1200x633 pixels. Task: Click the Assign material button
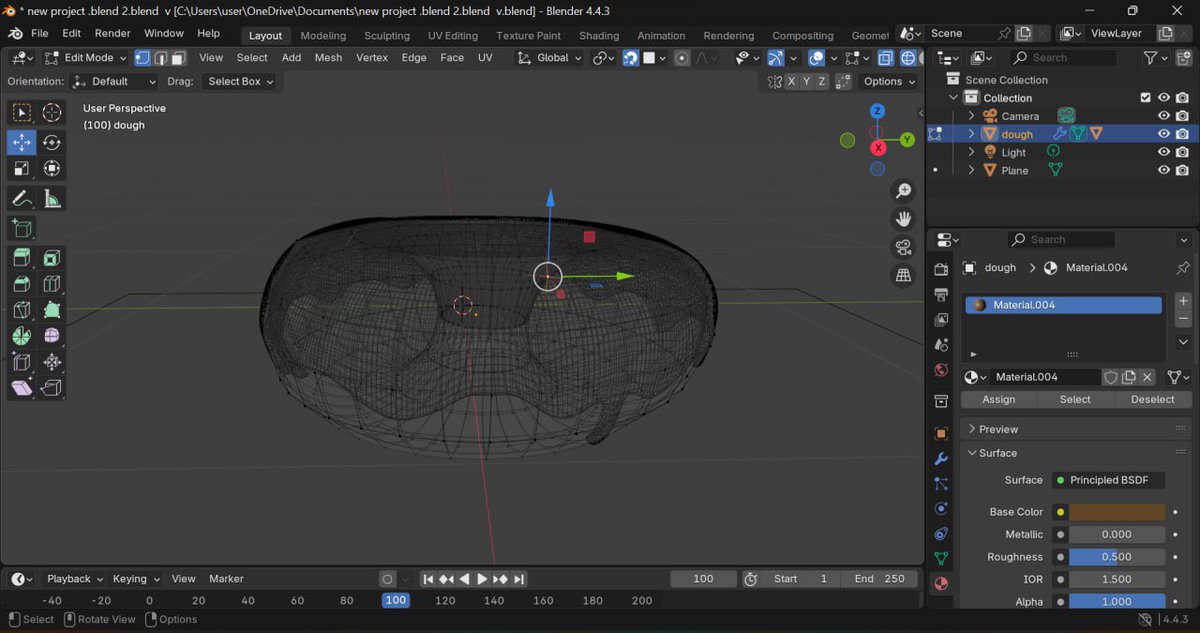(998, 399)
